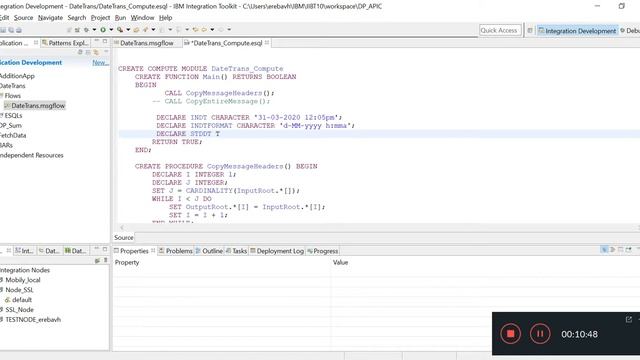Click the Integration Nodes root entry
The height and width of the screenshot is (360, 640).
pyautogui.click(x=25, y=270)
